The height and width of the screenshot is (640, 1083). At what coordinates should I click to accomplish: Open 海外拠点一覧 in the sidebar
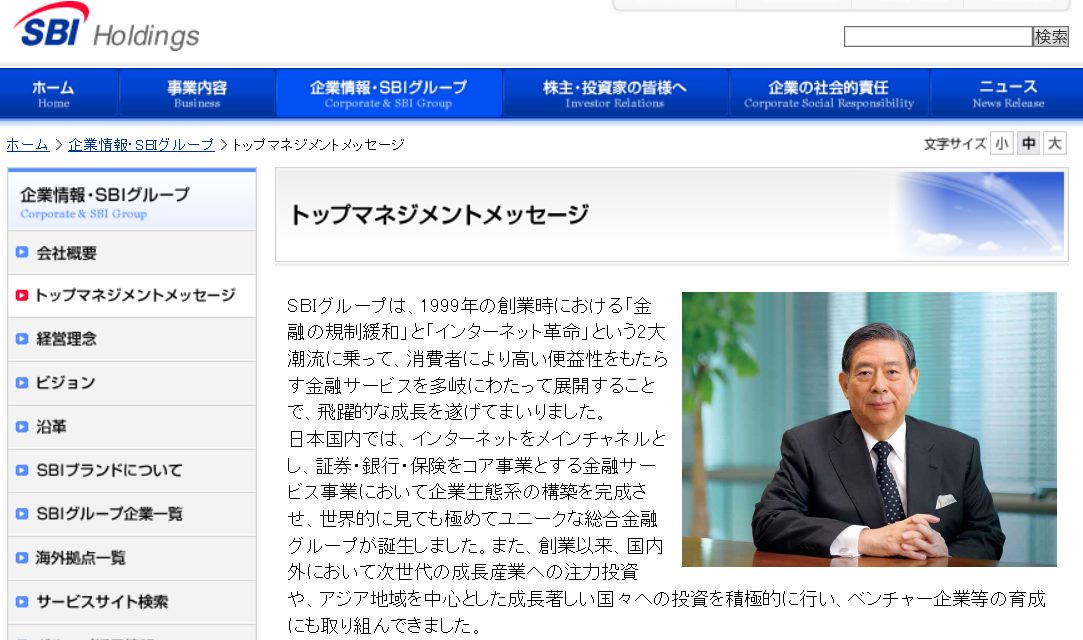click(x=131, y=558)
